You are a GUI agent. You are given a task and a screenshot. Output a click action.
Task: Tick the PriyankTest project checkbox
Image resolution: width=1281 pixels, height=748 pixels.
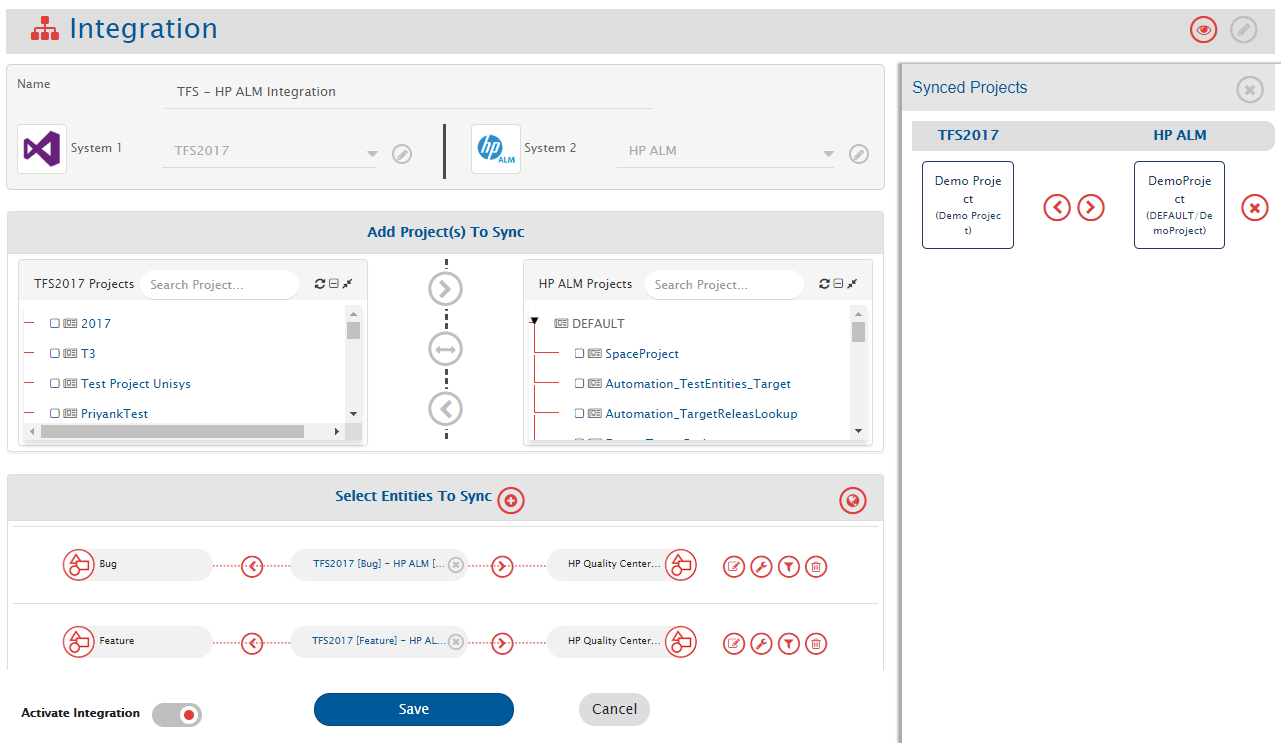[x=55, y=414]
